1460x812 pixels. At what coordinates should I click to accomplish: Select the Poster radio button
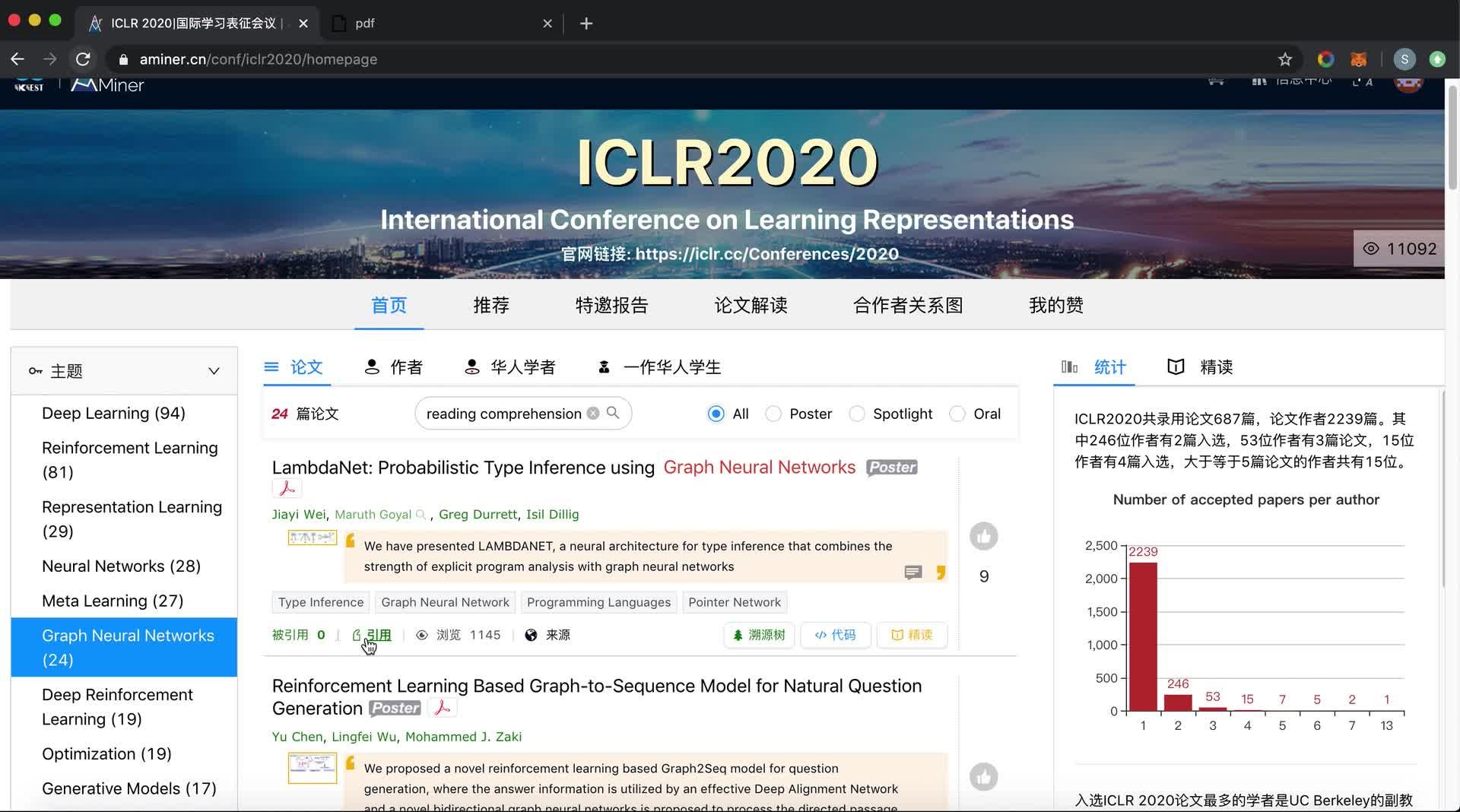coord(773,414)
